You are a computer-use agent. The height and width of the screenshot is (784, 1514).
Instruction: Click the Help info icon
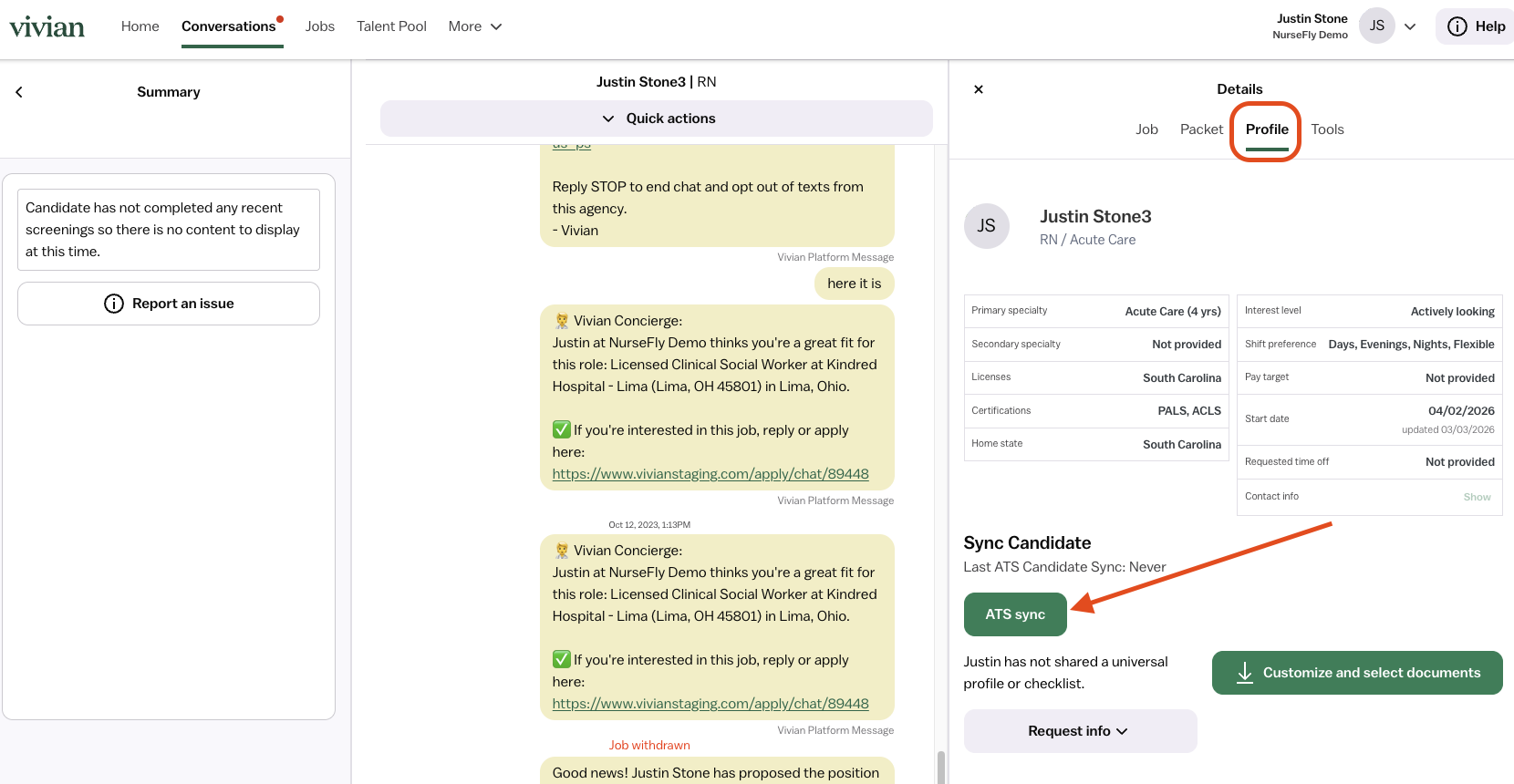[1457, 26]
